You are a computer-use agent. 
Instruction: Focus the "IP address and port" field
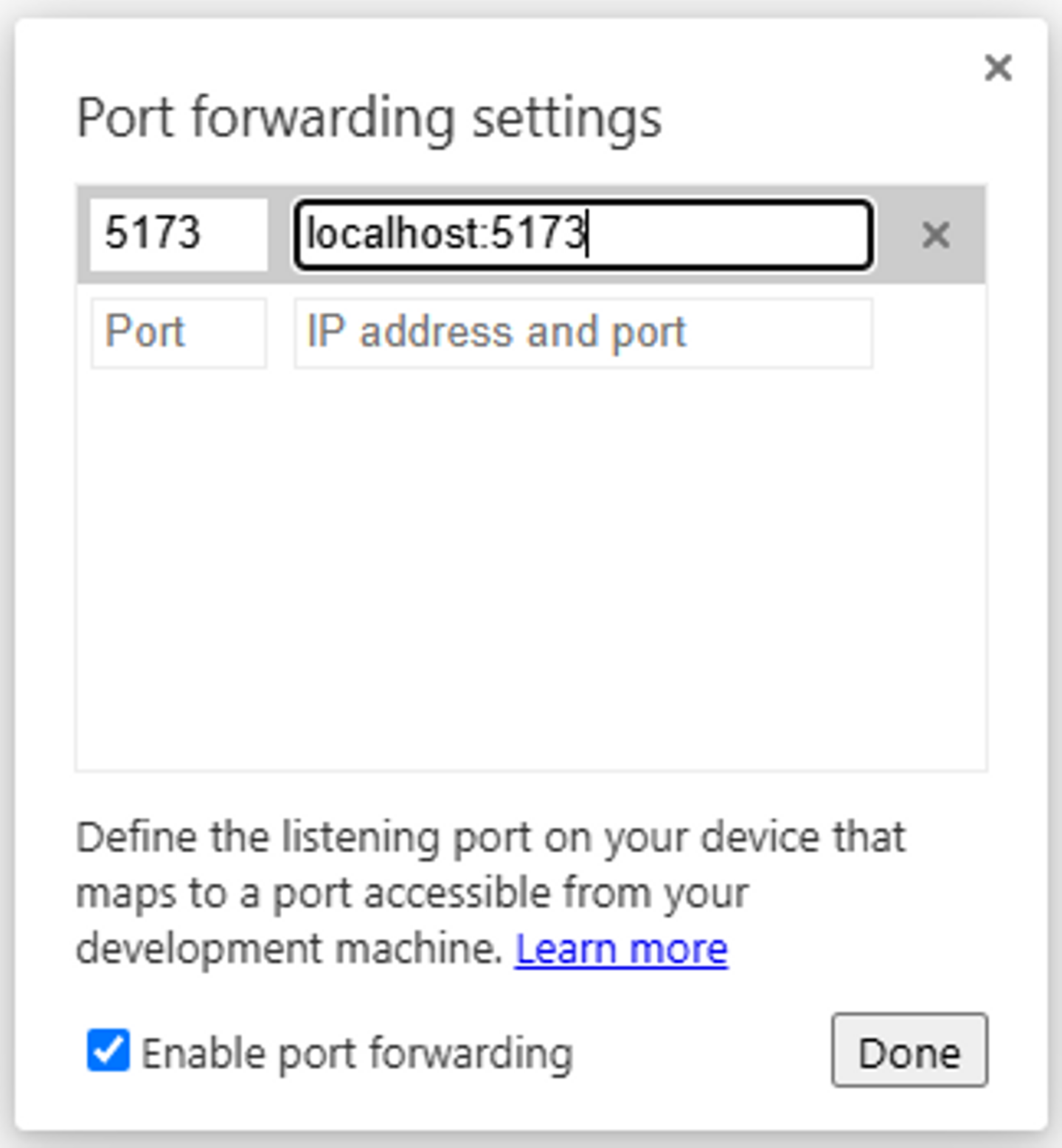[583, 333]
